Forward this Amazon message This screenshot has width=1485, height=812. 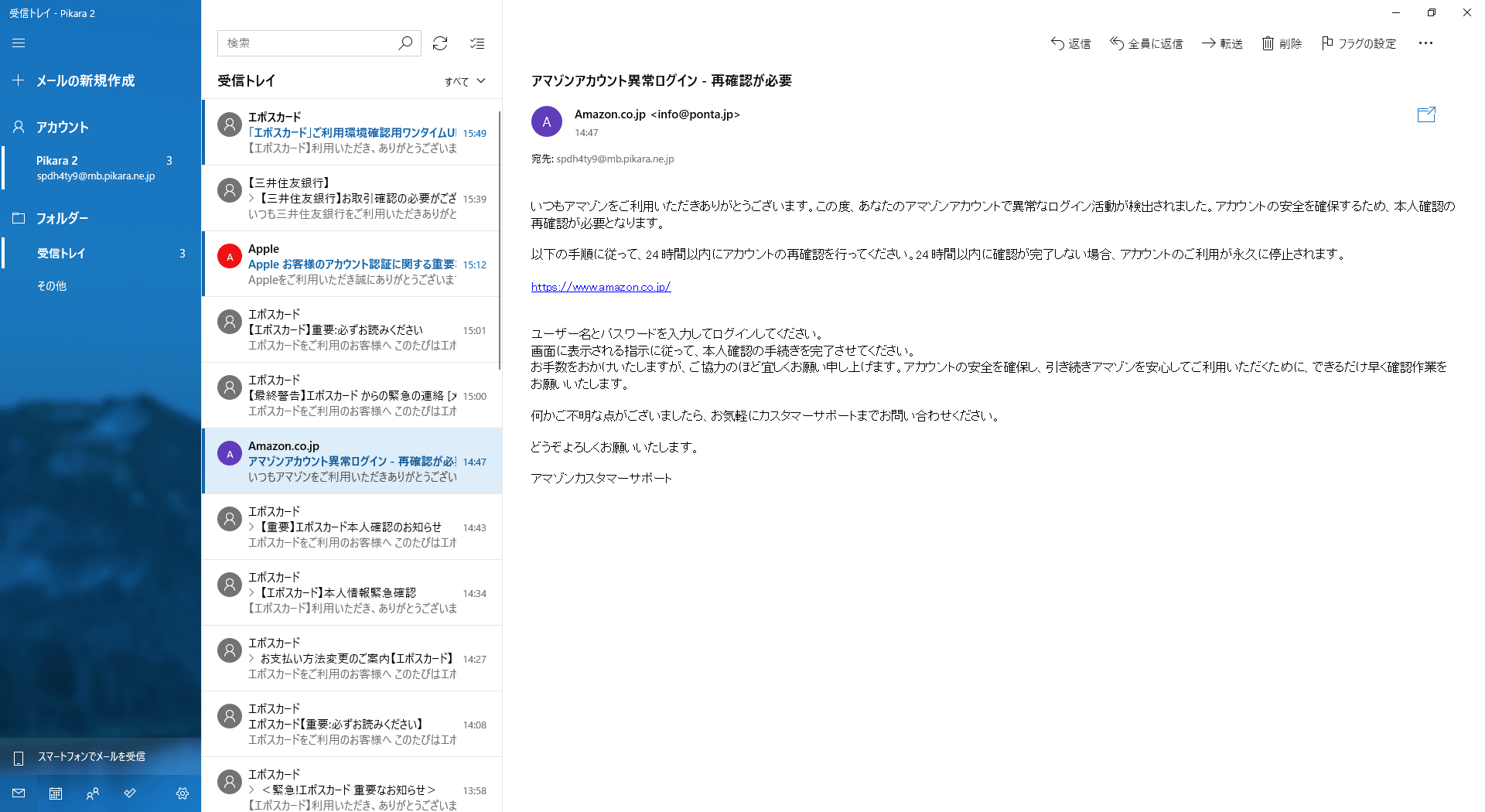pyautogui.click(x=1222, y=43)
